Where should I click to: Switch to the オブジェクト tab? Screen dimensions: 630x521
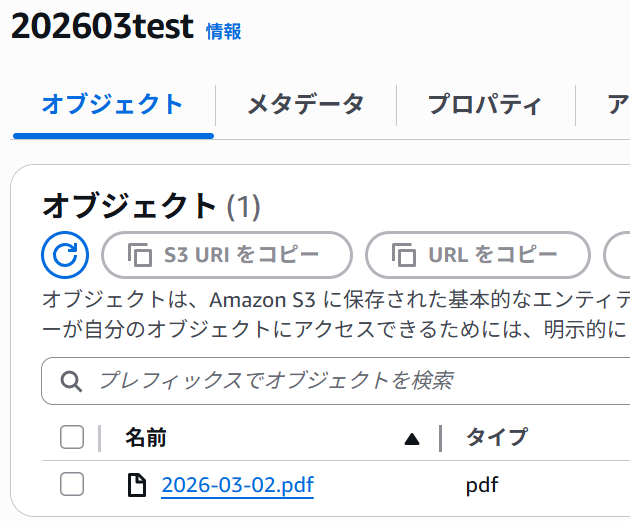pos(113,104)
